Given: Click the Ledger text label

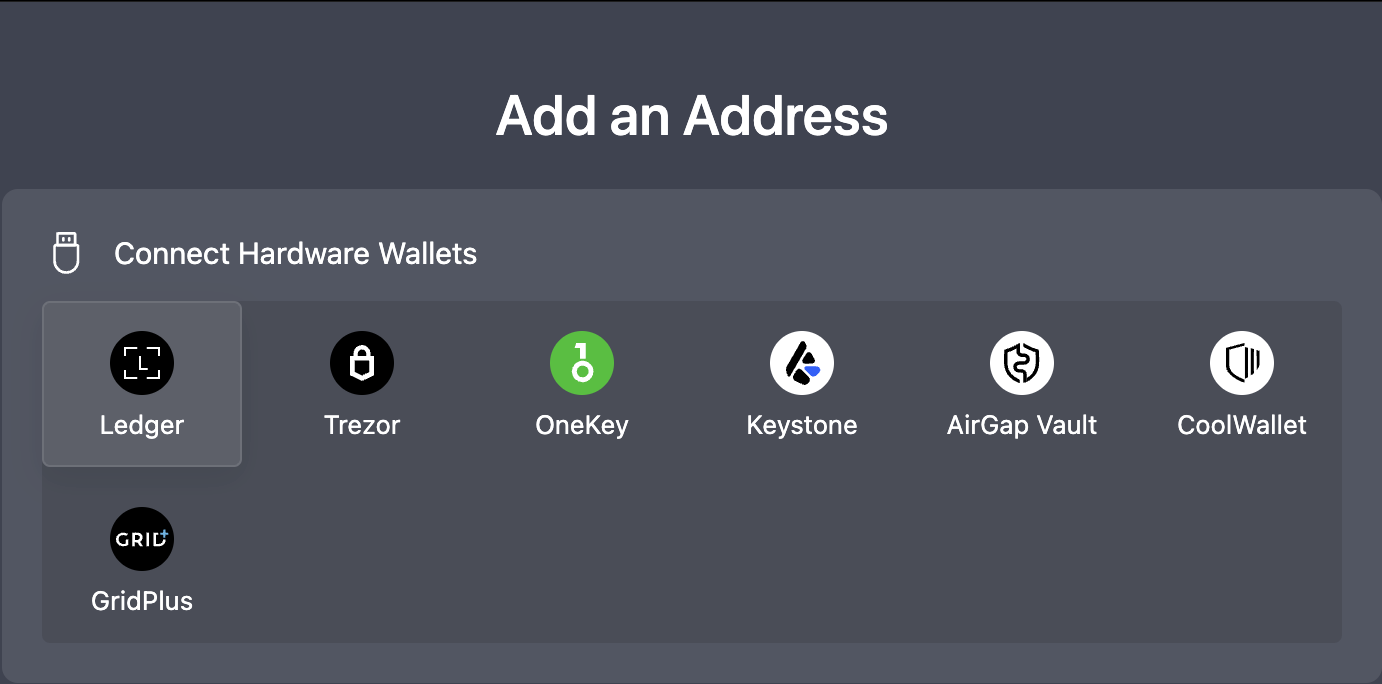Looking at the screenshot, I should coord(142,425).
